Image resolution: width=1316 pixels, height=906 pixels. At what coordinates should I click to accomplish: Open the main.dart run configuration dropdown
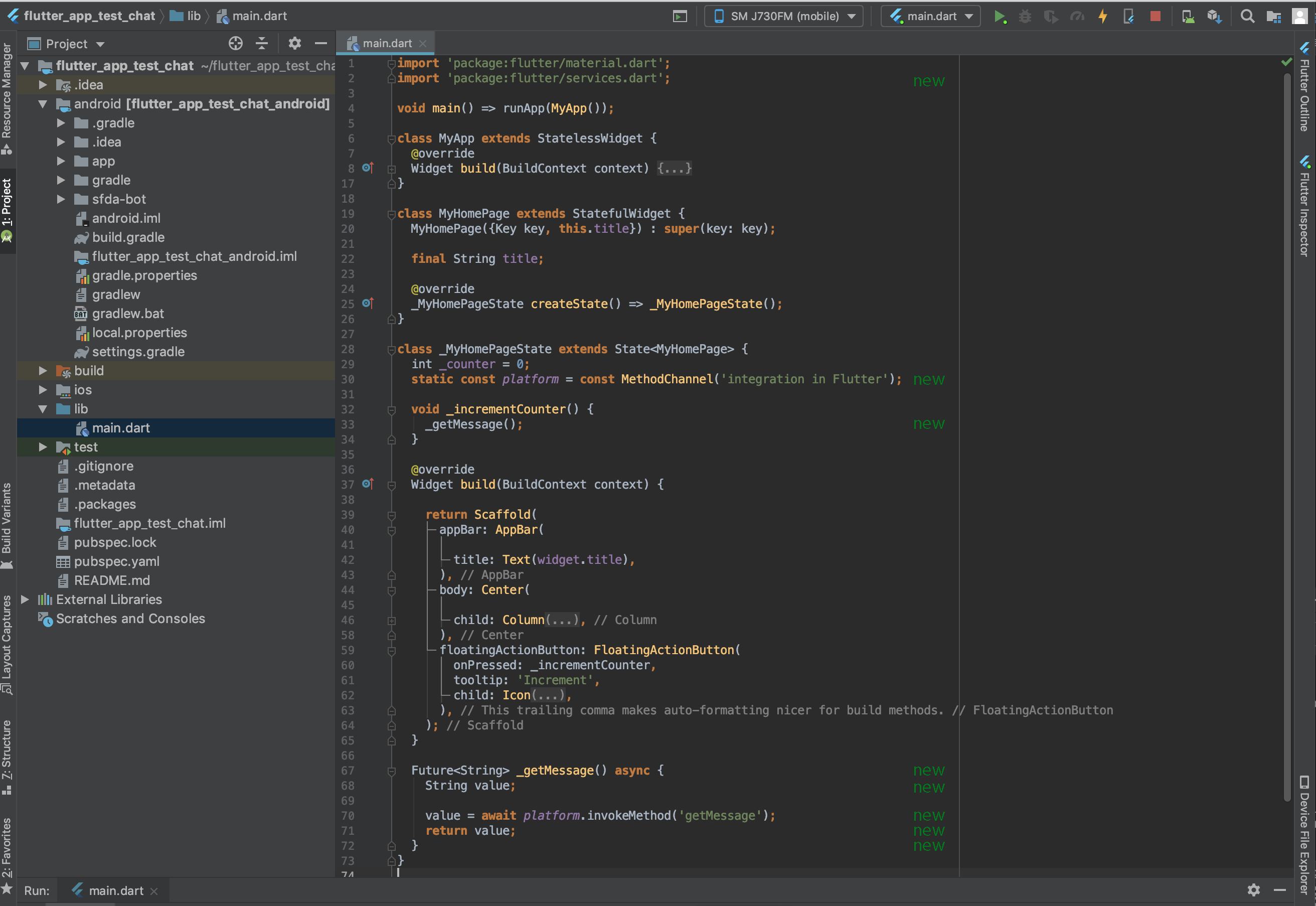pyautogui.click(x=931, y=17)
